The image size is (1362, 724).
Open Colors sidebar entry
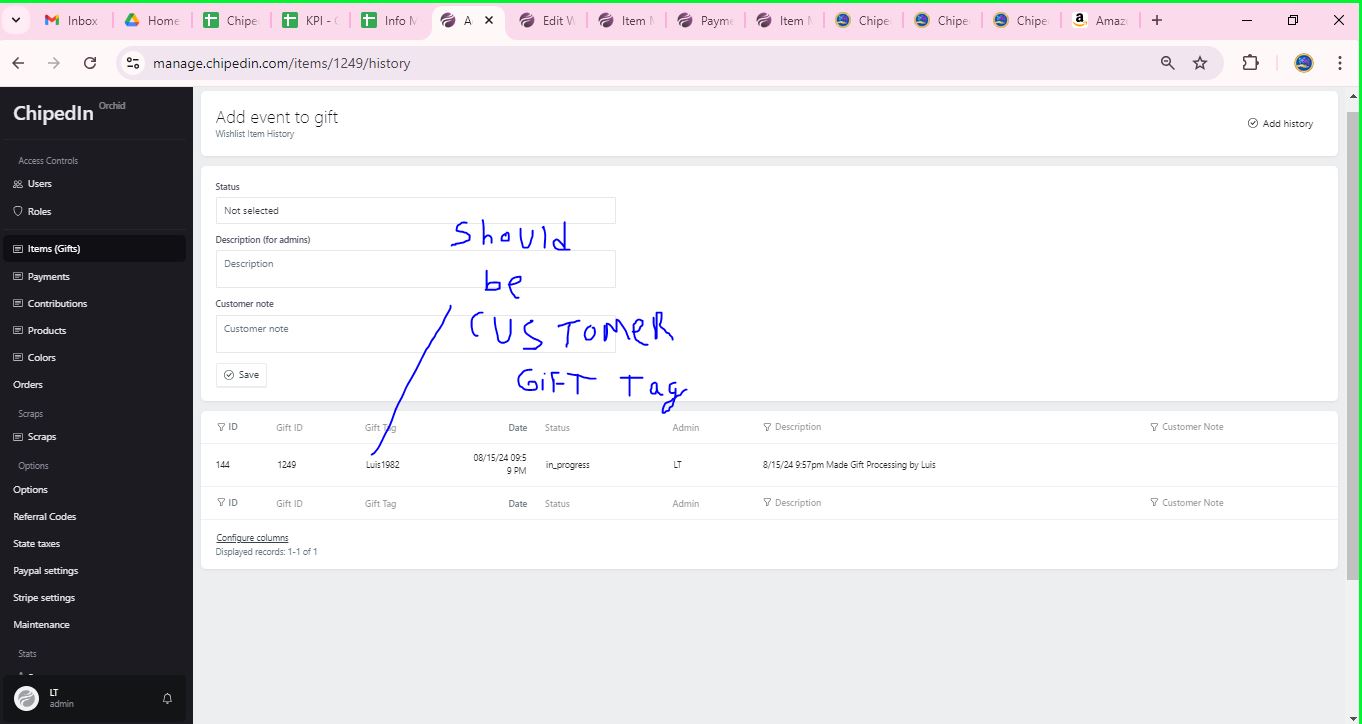point(42,358)
